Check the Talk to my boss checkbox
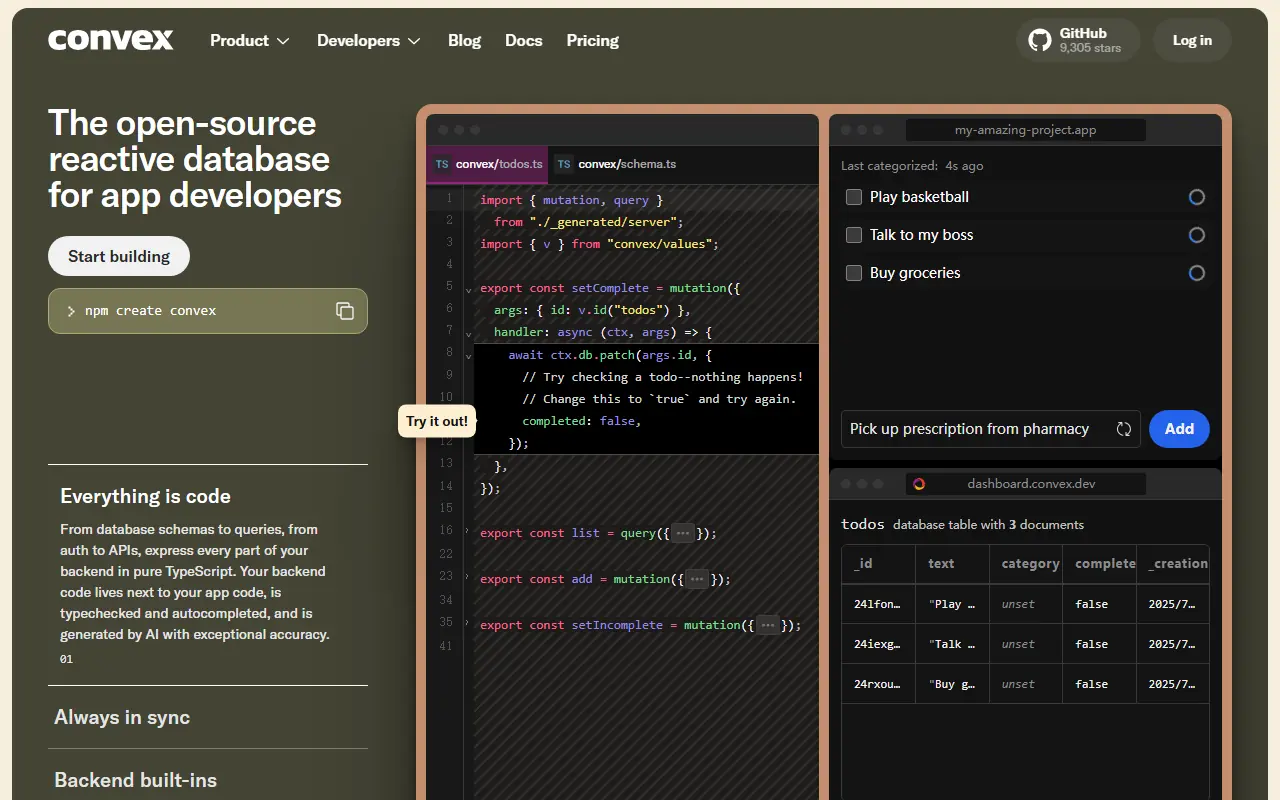The image size is (1280, 800). (x=853, y=235)
